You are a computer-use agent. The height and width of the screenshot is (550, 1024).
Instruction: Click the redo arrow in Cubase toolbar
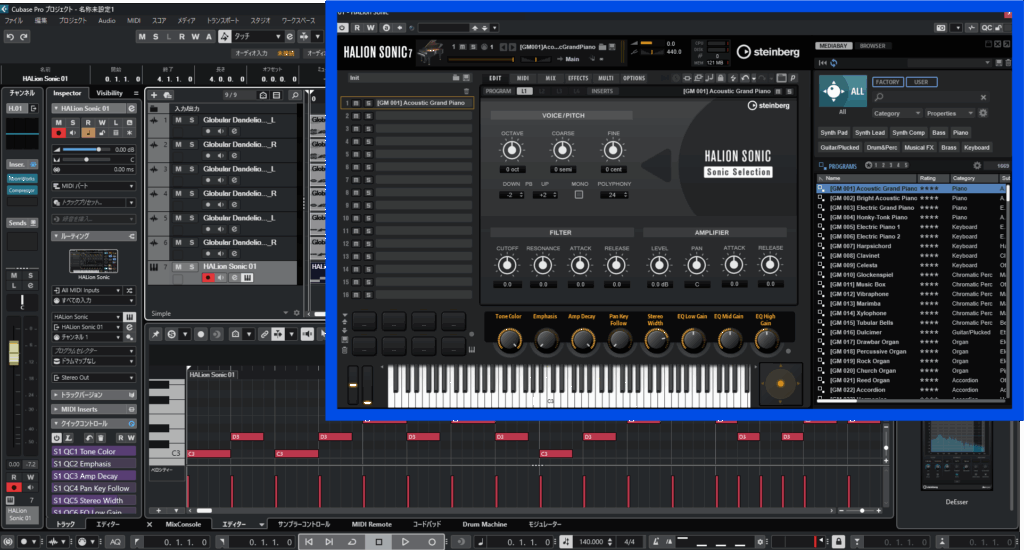click(x=24, y=37)
